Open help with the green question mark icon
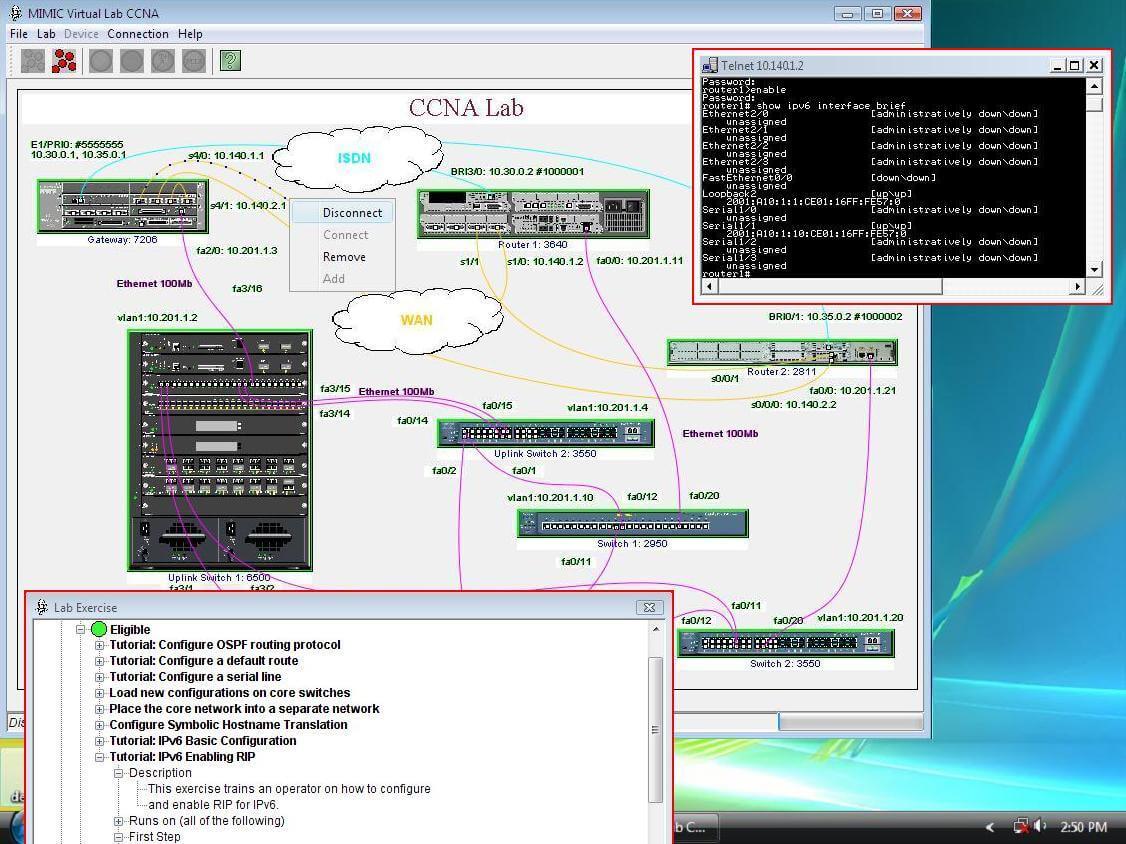The height and width of the screenshot is (844, 1126). (x=230, y=61)
